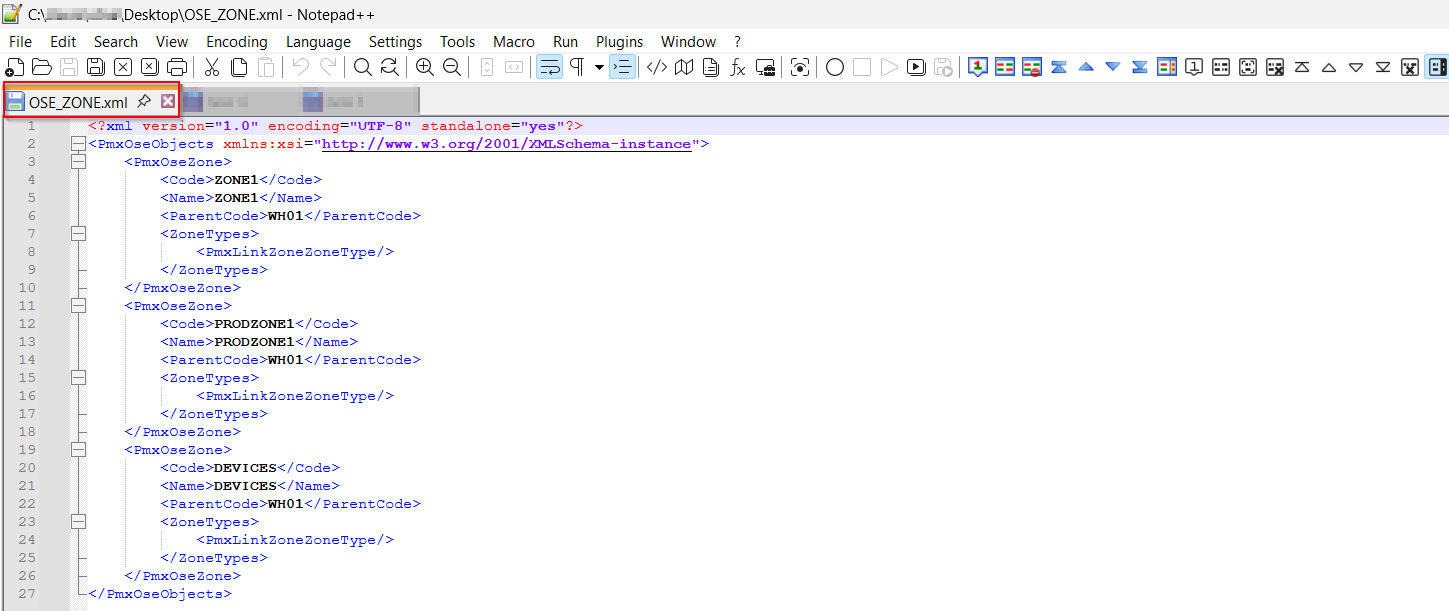
Task: Open the Plugins menu
Action: point(619,41)
